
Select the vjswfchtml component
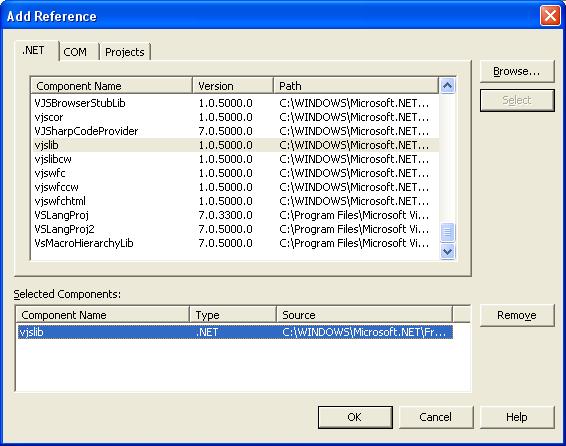pyautogui.click(x=235, y=201)
